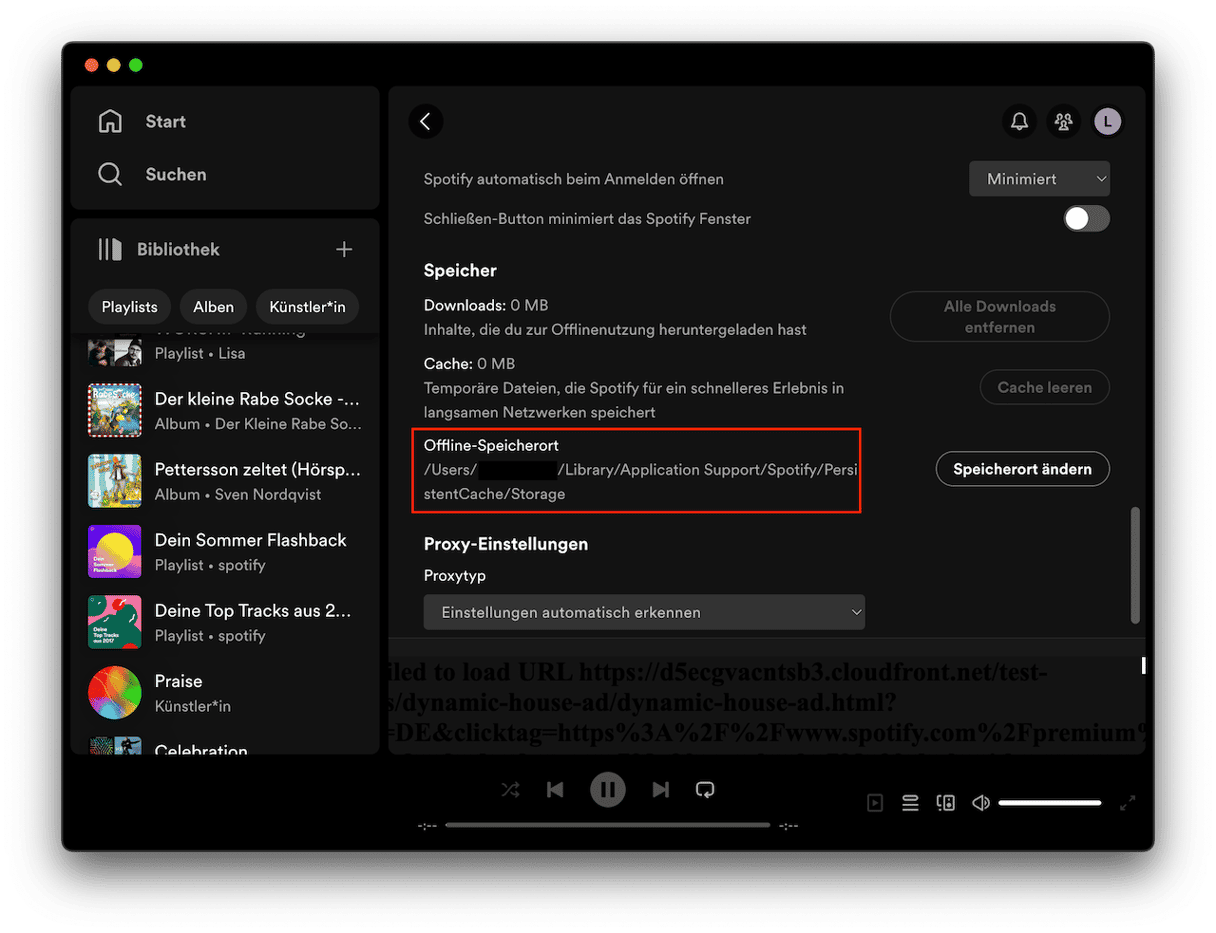Click the 'Proxy-Einstellungen' heading

506,544
